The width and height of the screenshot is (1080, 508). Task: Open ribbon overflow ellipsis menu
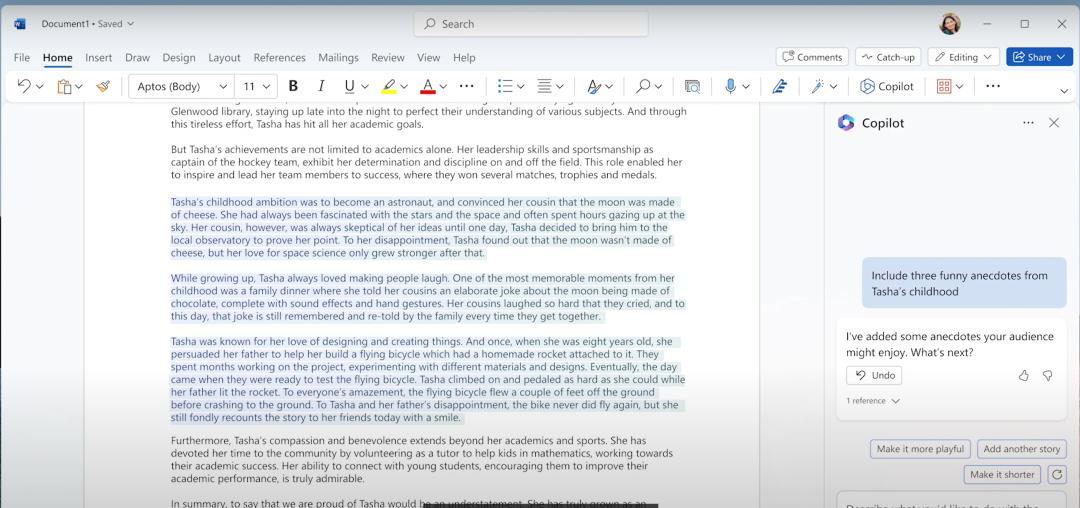tap(993, 86)
